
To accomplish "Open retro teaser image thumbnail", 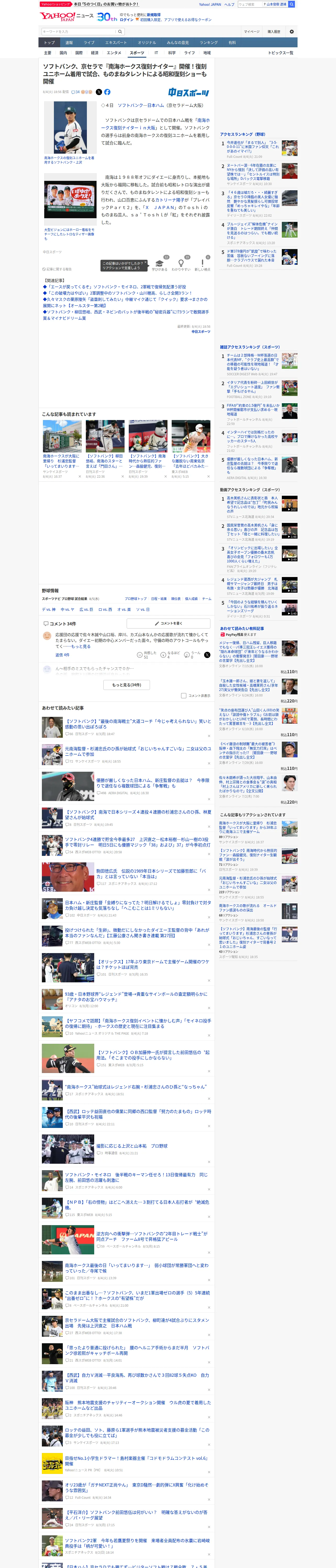I will coord(71,200).
